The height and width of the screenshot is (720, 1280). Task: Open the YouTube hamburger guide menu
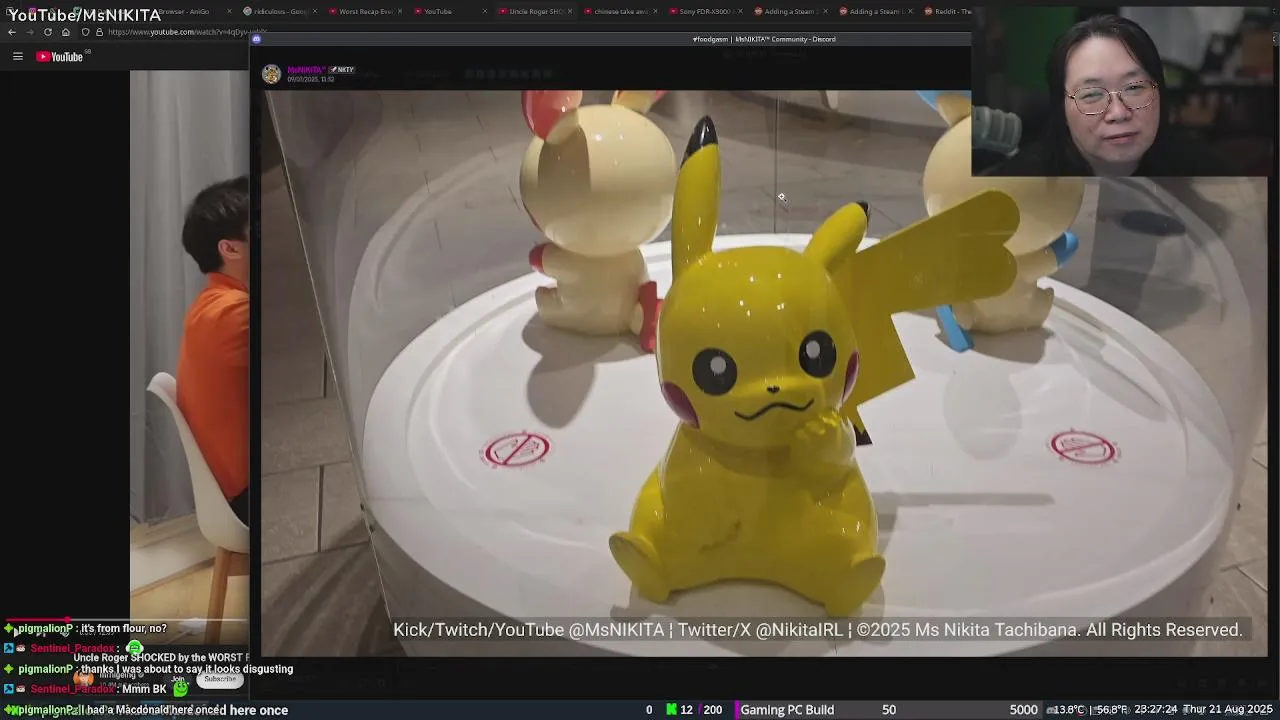point(18,57)
